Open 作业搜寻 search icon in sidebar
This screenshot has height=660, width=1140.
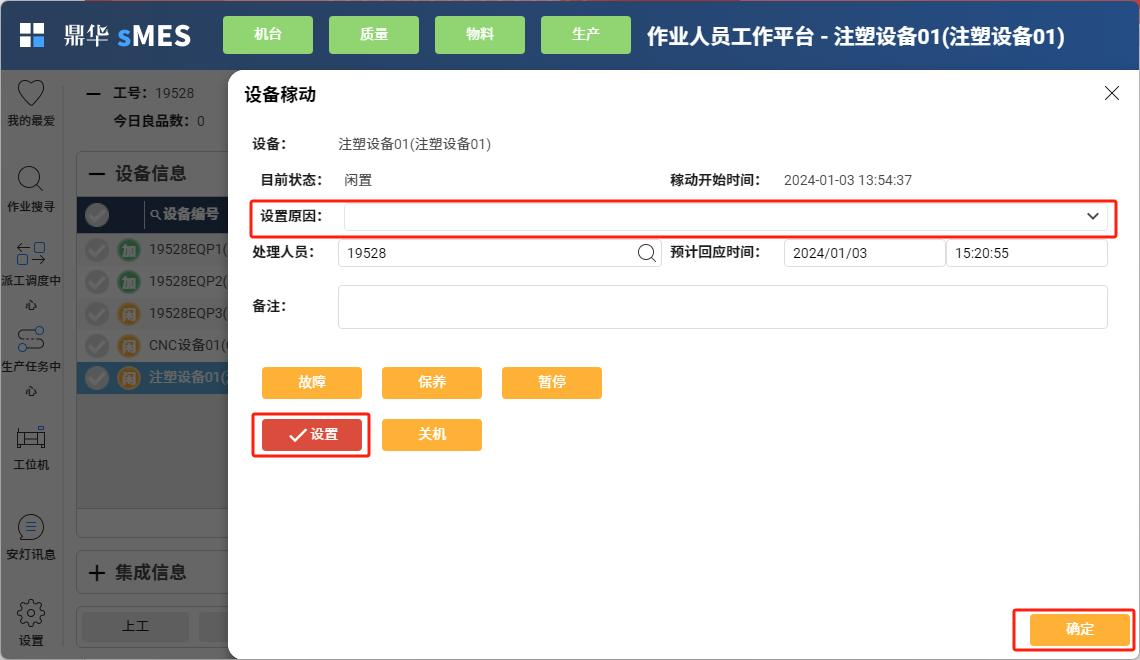[x=31, y=178]
